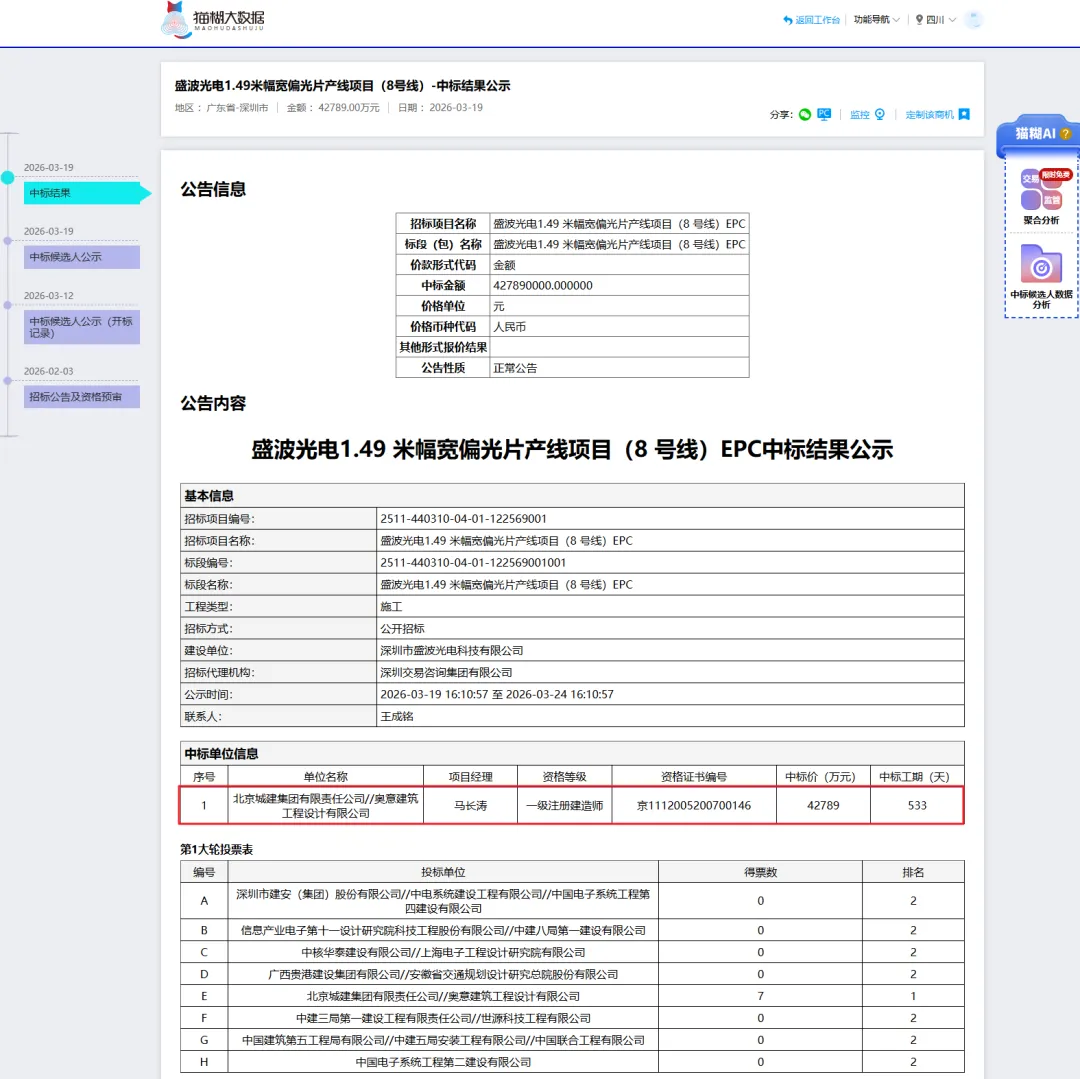Click bidder C 中核华泰建设有限公司 row
This screenshot has width=1080, height=1079.
[x=572, y=952]
